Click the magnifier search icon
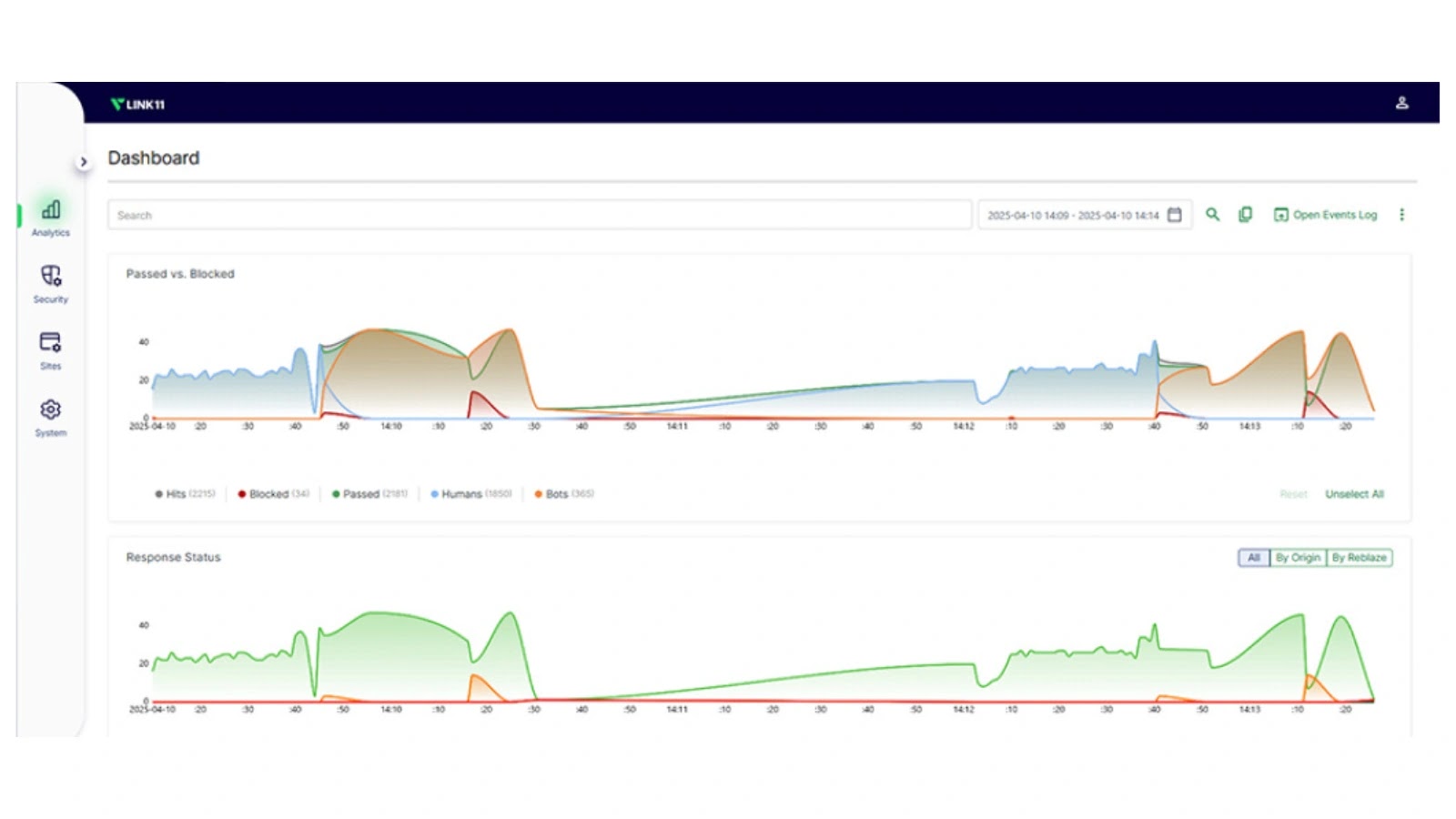This screenshot has height=819, width=1456. [x=1212, y=215]
